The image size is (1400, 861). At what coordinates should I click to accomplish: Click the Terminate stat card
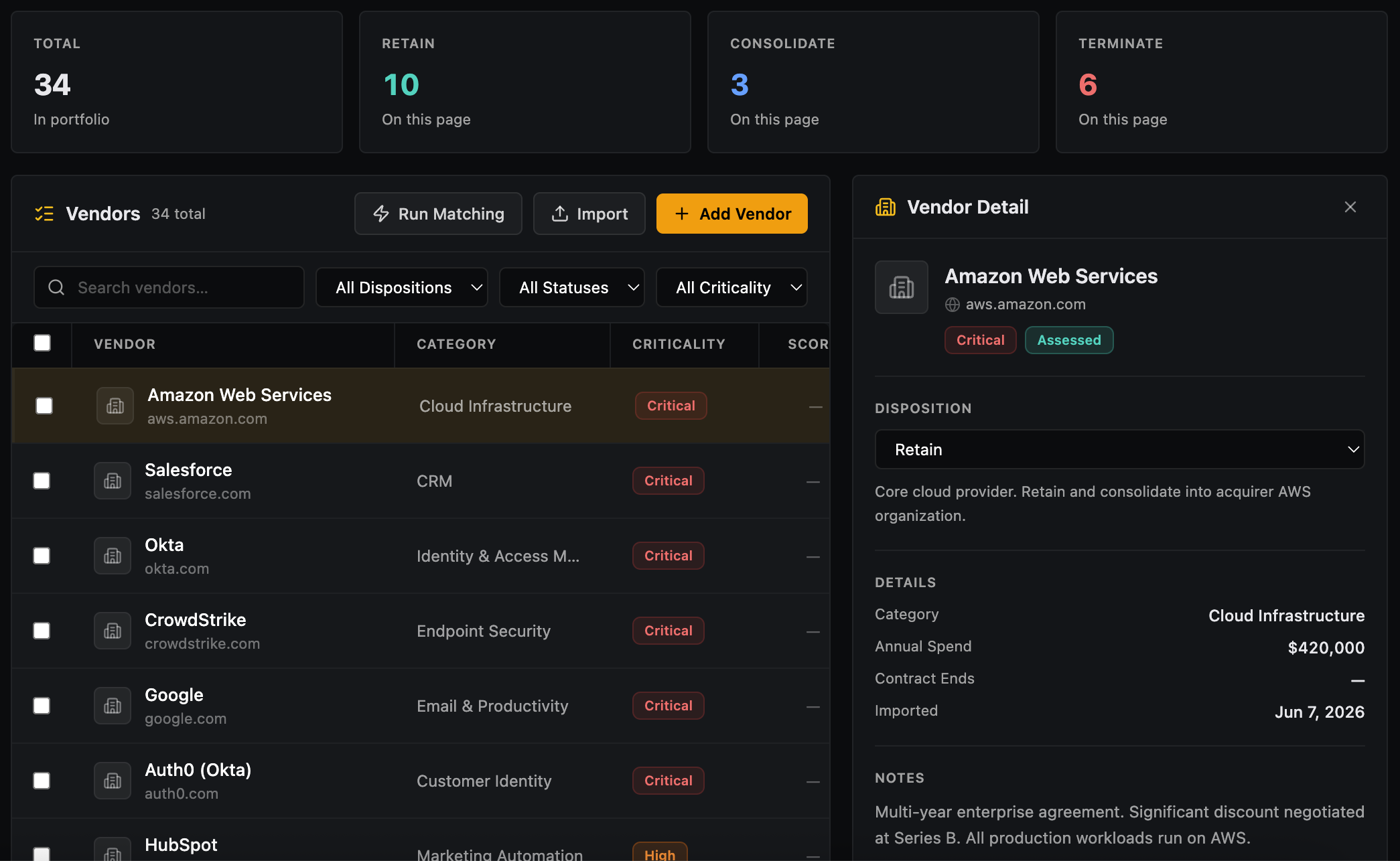1222,82
